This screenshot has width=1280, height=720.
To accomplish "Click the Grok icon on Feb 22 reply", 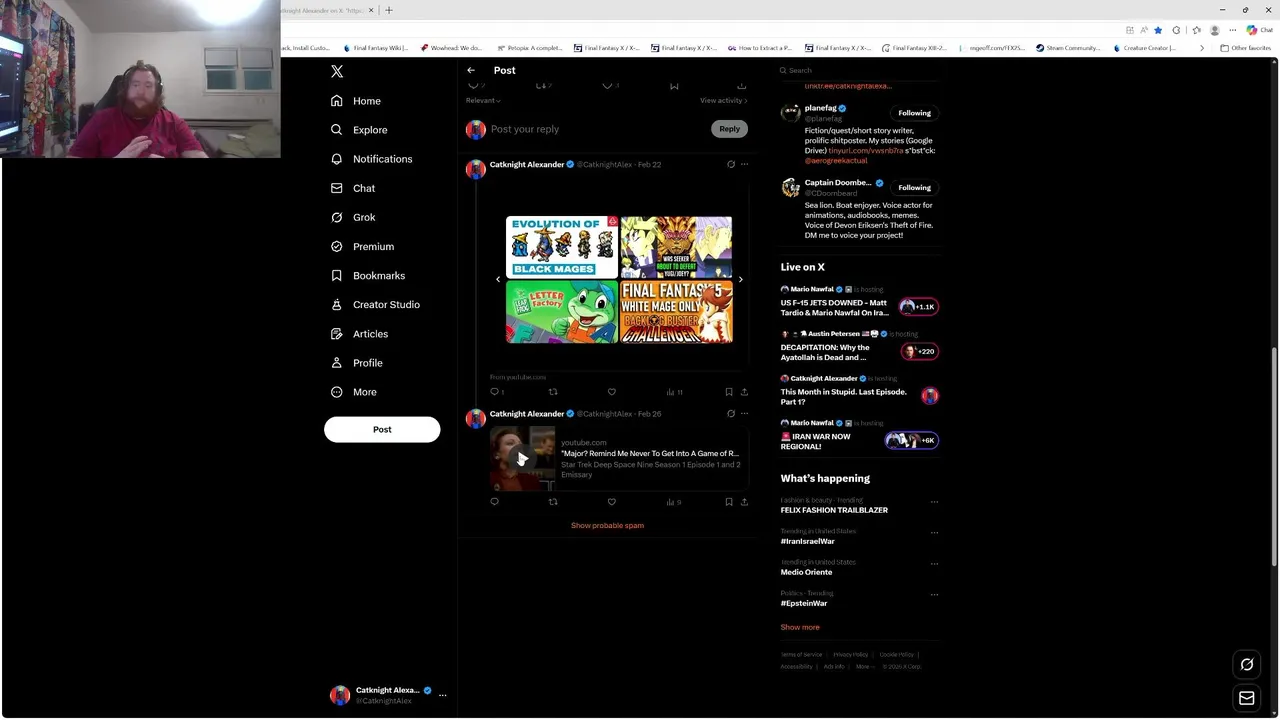I will [730, 164].
